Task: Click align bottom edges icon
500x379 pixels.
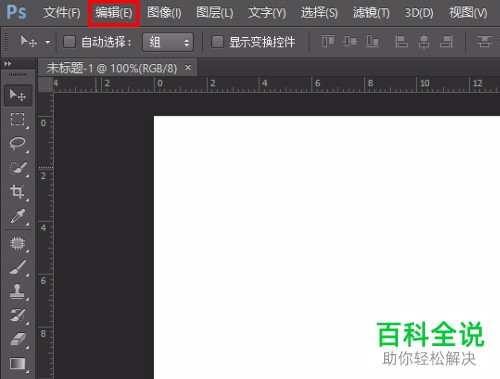Action: click(373, 42)
